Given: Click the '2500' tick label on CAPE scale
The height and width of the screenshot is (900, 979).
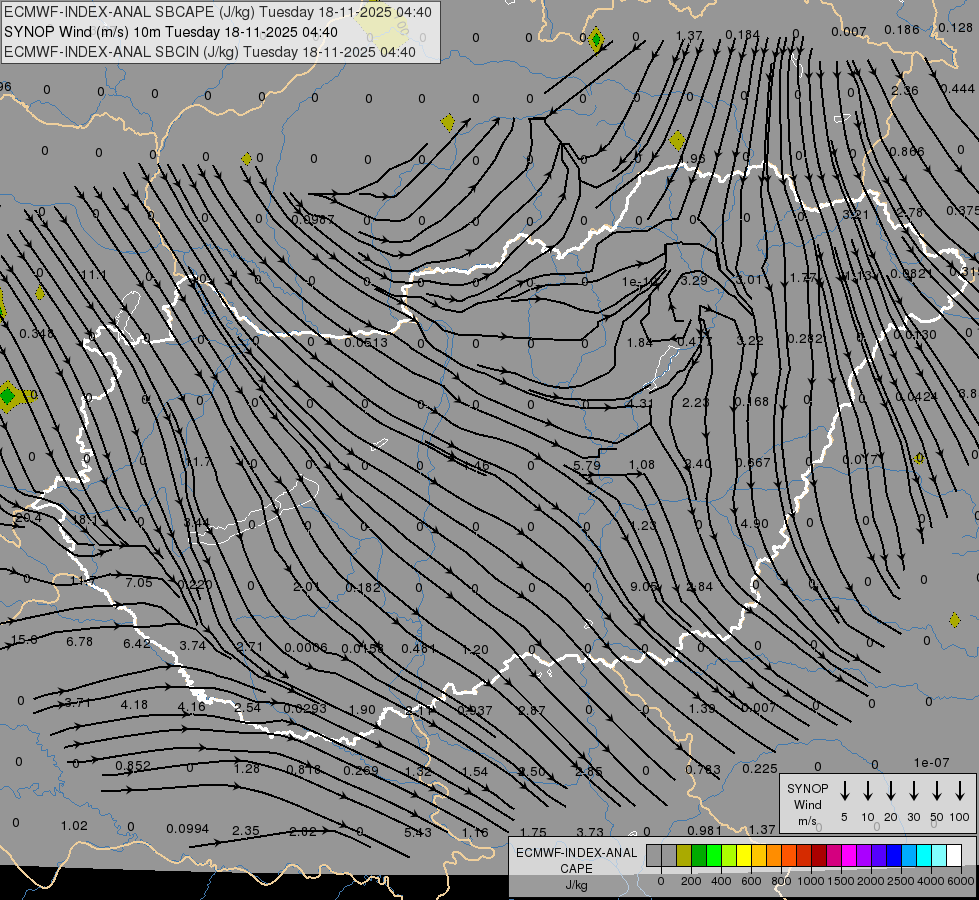Looking at the screenshot, I should click(901, 881).
